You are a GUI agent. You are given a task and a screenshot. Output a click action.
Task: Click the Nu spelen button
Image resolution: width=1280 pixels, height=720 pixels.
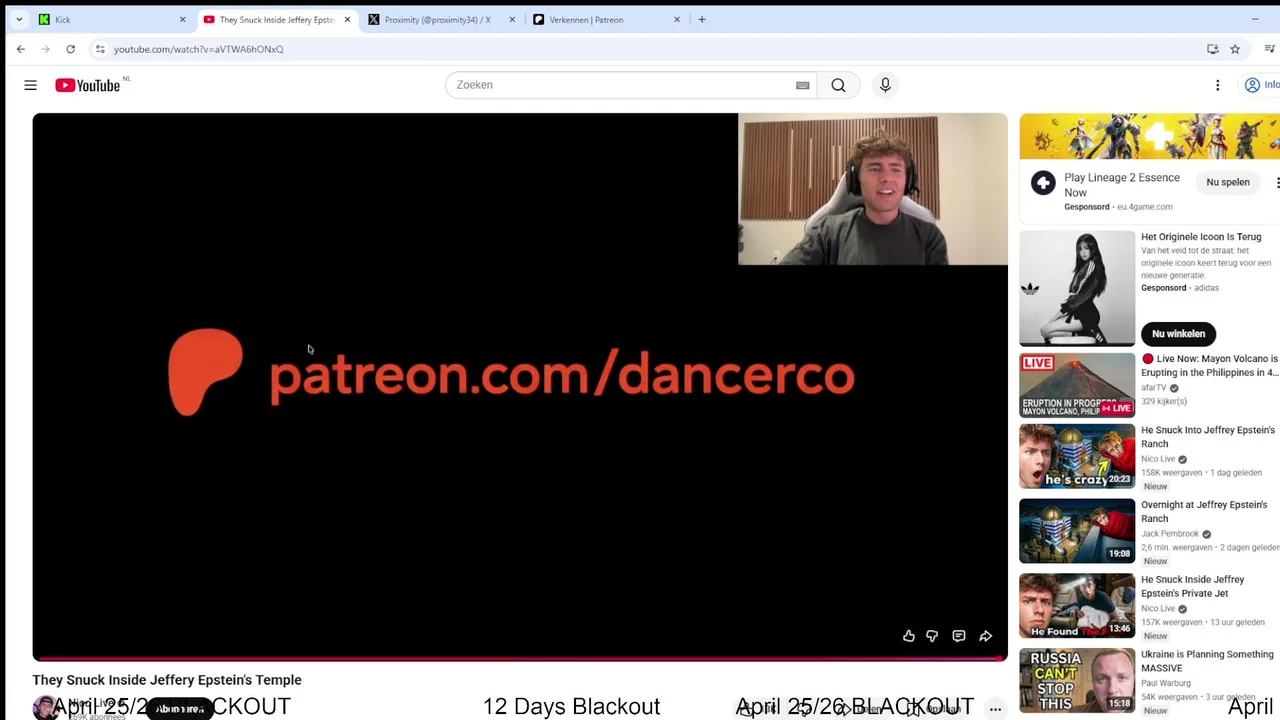point(1228,183)
